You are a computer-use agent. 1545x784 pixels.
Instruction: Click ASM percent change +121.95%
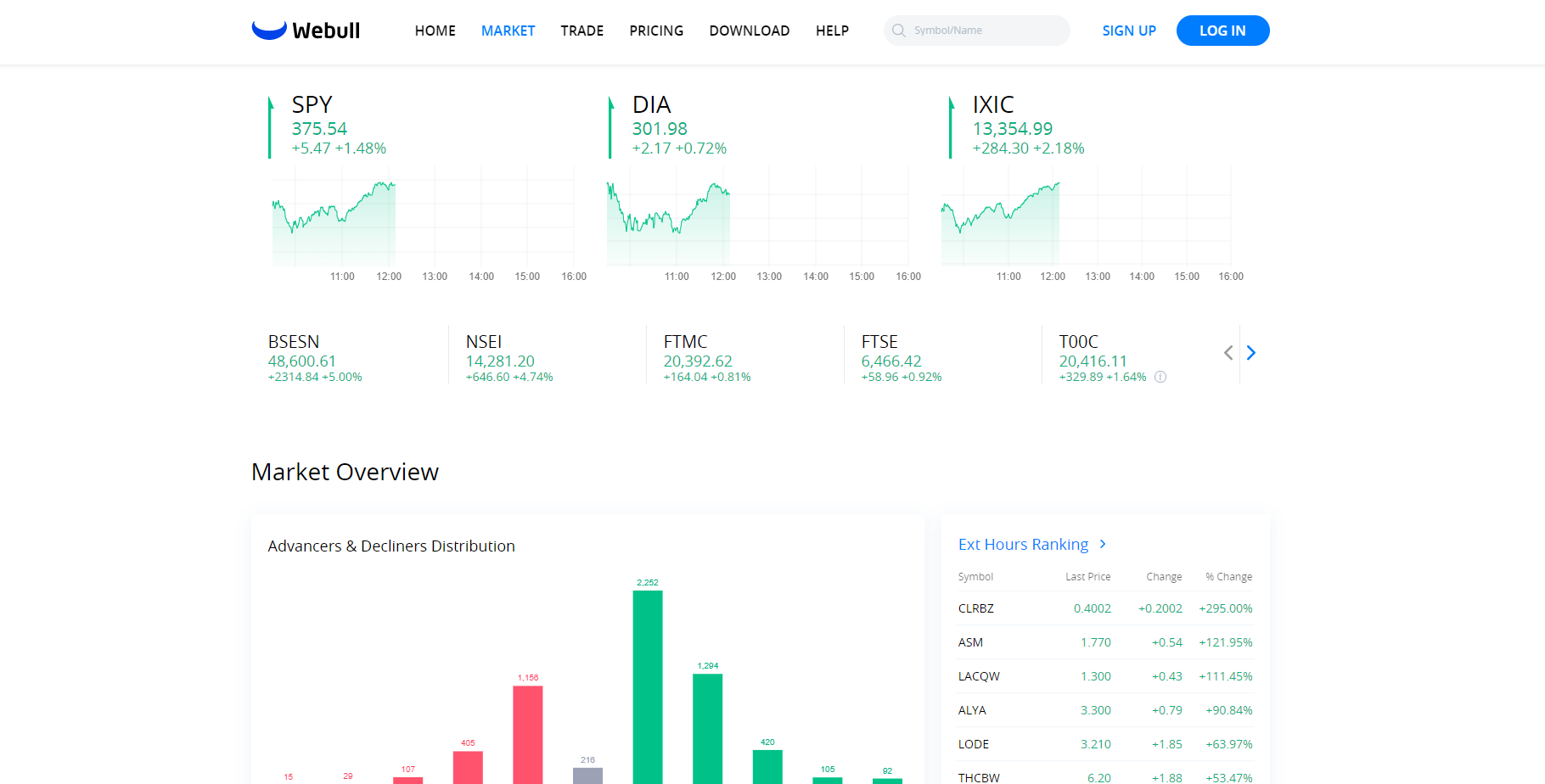[x=1226, y=642]
